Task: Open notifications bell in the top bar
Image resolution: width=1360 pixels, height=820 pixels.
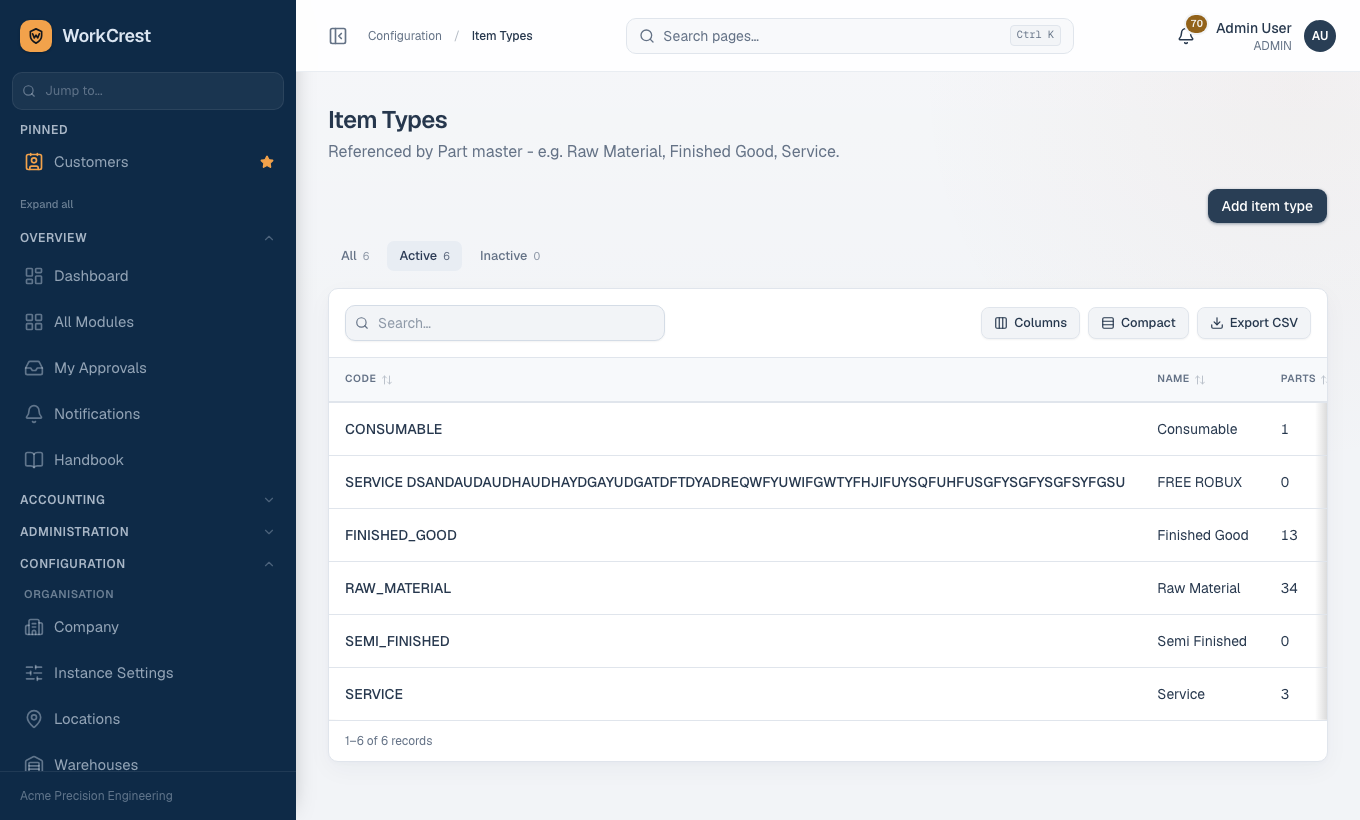Action: click(1186, 36)
